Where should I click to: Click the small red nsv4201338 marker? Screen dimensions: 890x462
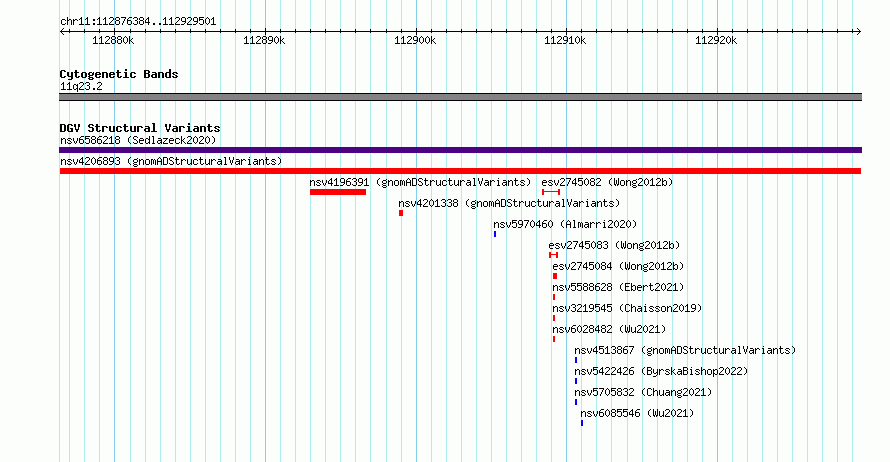[401, 213]
